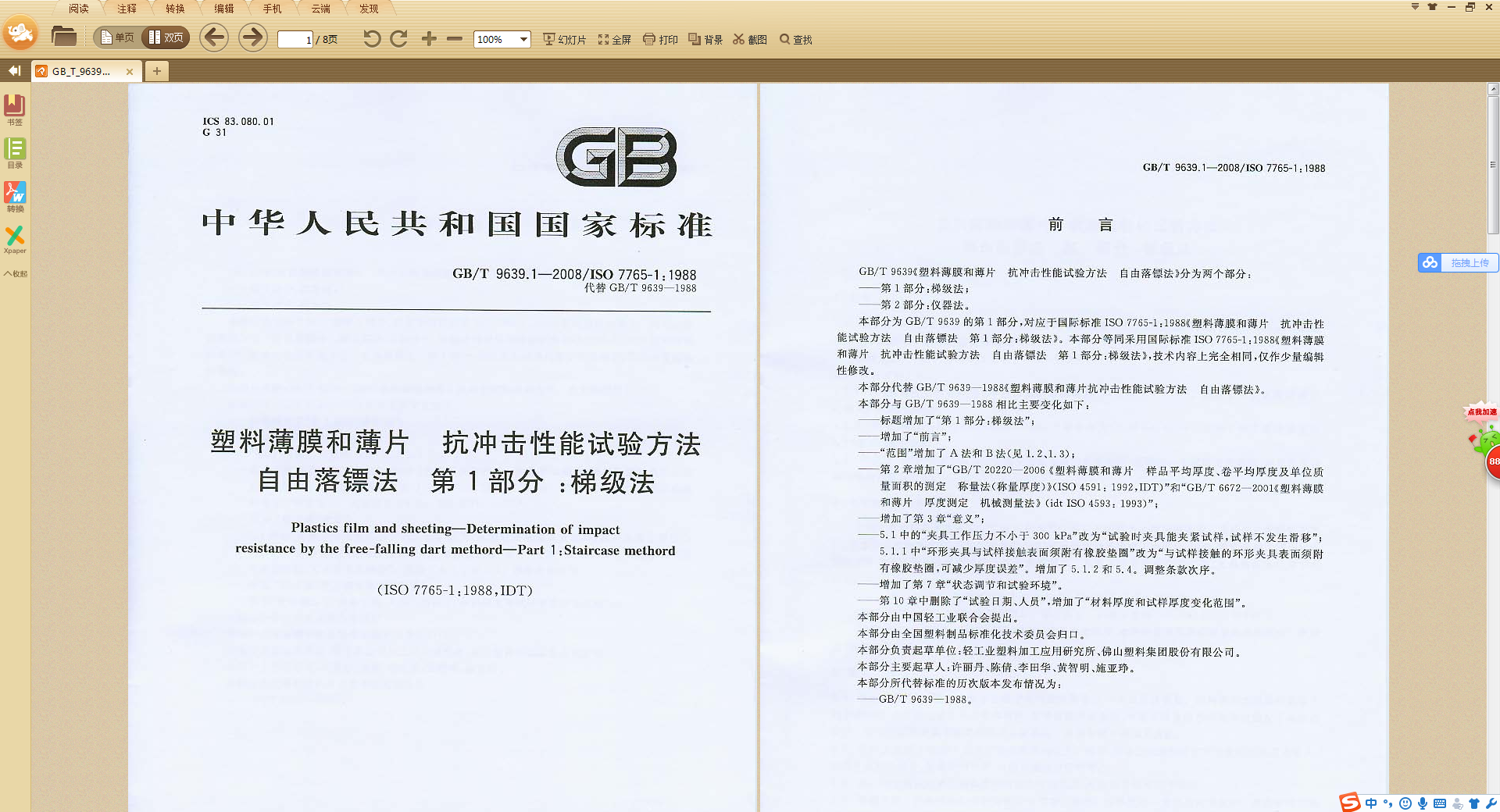This screenshot has height=812, width=1500.
Task: Switch to 单页 single page view
Action: 117,37
